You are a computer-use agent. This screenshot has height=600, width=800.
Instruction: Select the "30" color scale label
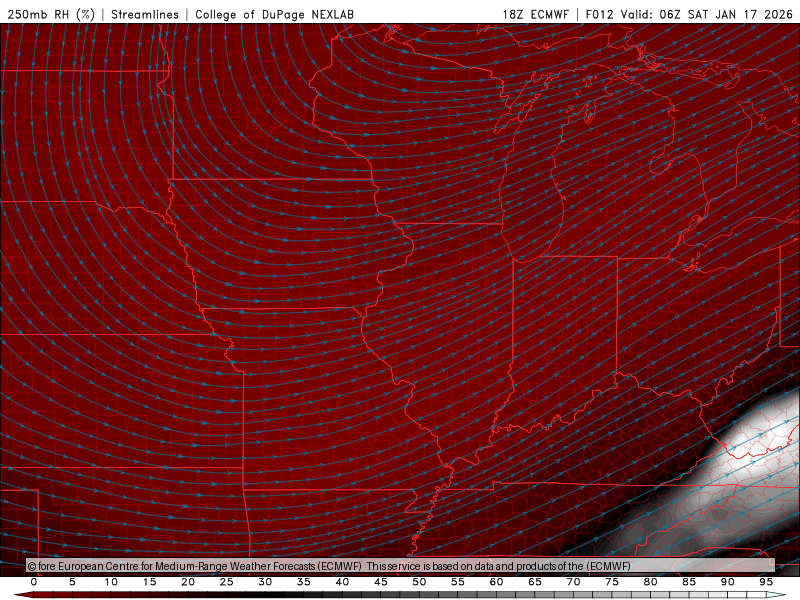(265, 582)
